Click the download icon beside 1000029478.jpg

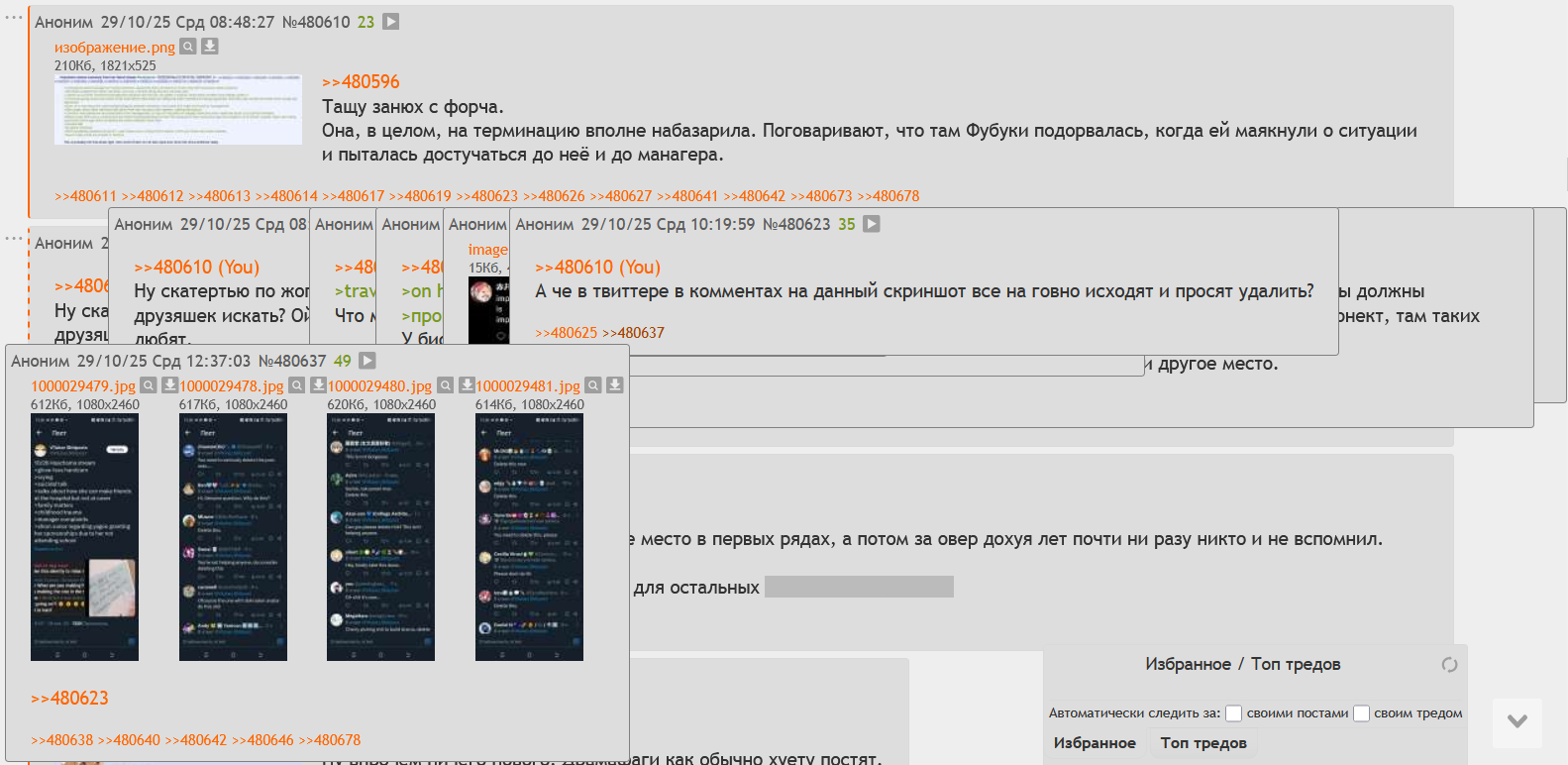pos(319,385)
